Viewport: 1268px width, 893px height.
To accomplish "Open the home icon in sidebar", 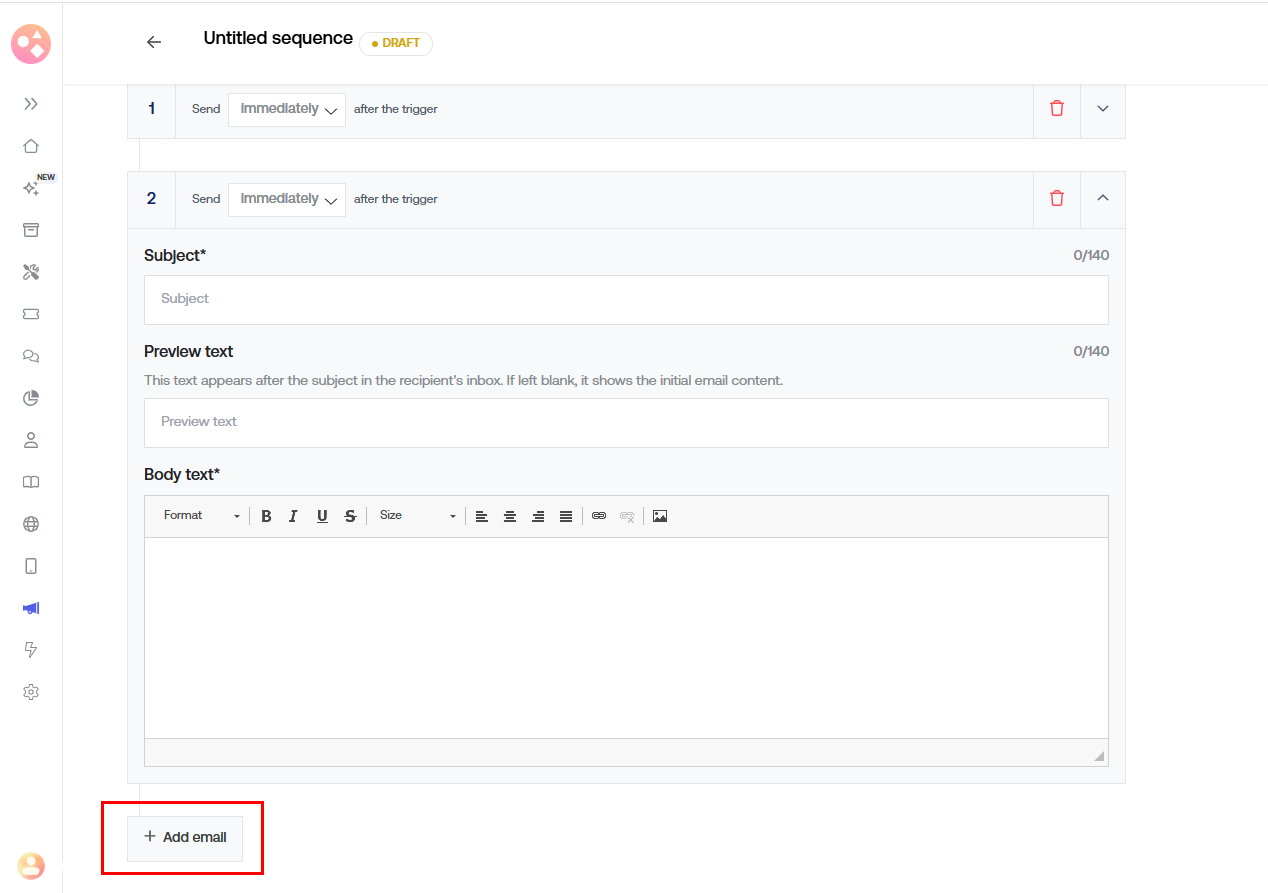I will [x=31, y=146].
